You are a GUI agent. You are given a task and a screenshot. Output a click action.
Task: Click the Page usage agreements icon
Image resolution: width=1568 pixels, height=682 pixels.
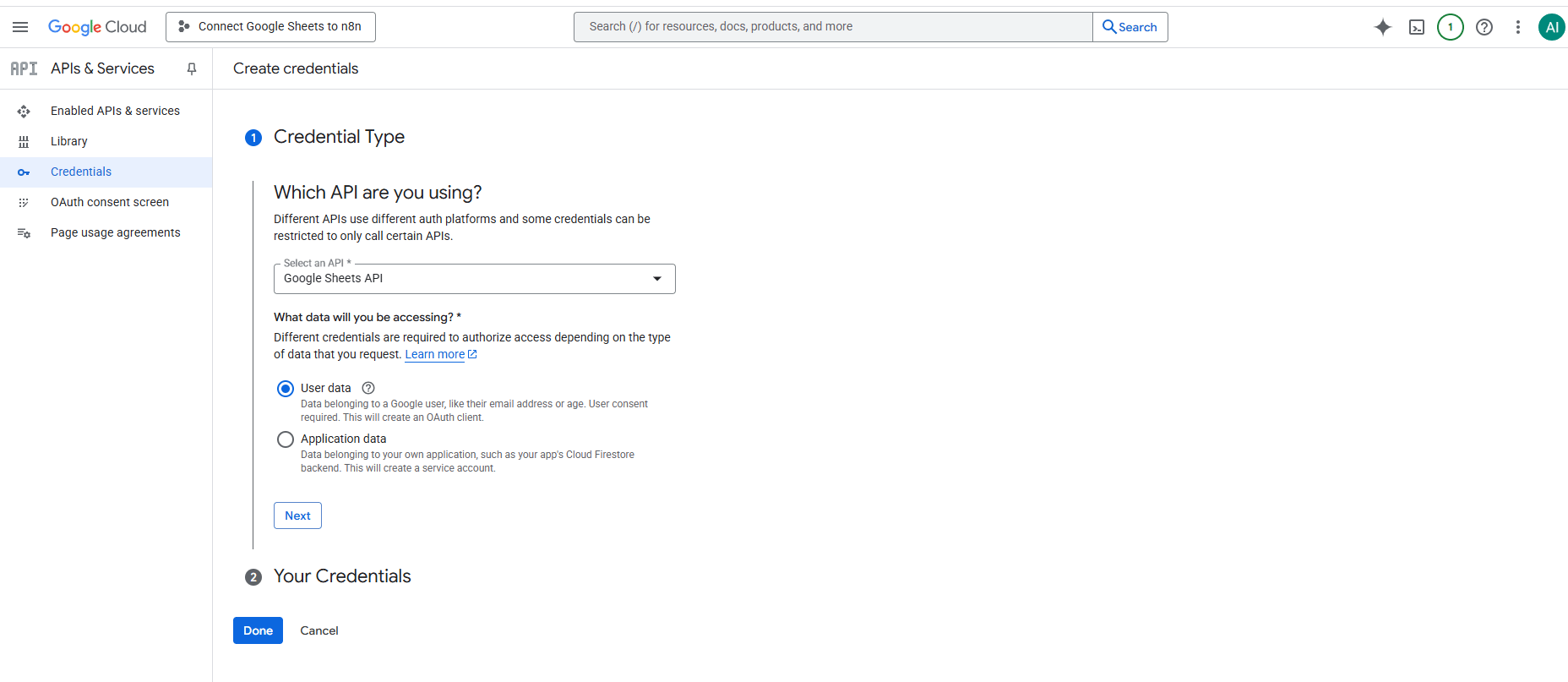24,233
